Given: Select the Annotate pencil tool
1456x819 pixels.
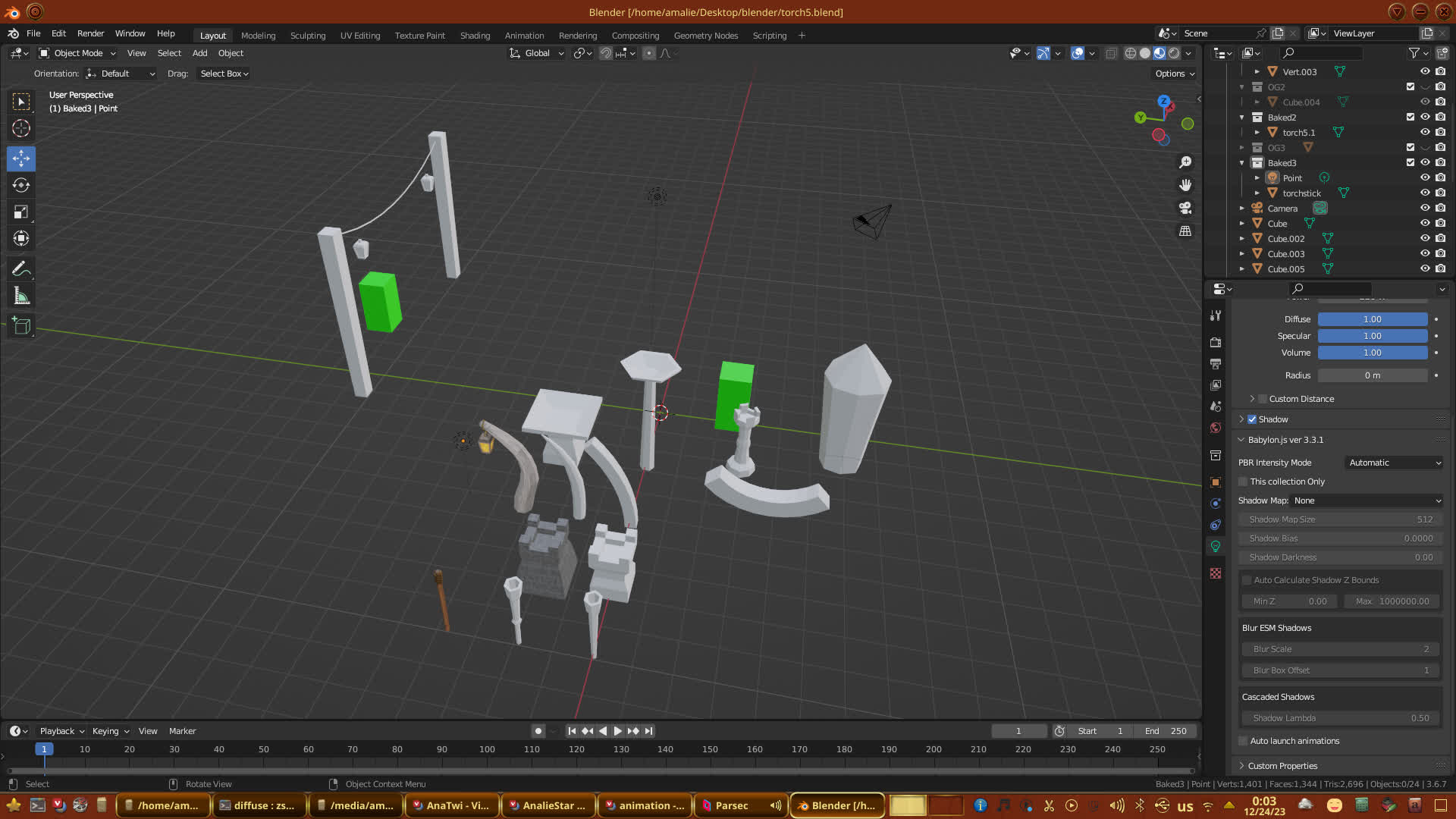Looking at the screenshot, I should coord(21,268).
